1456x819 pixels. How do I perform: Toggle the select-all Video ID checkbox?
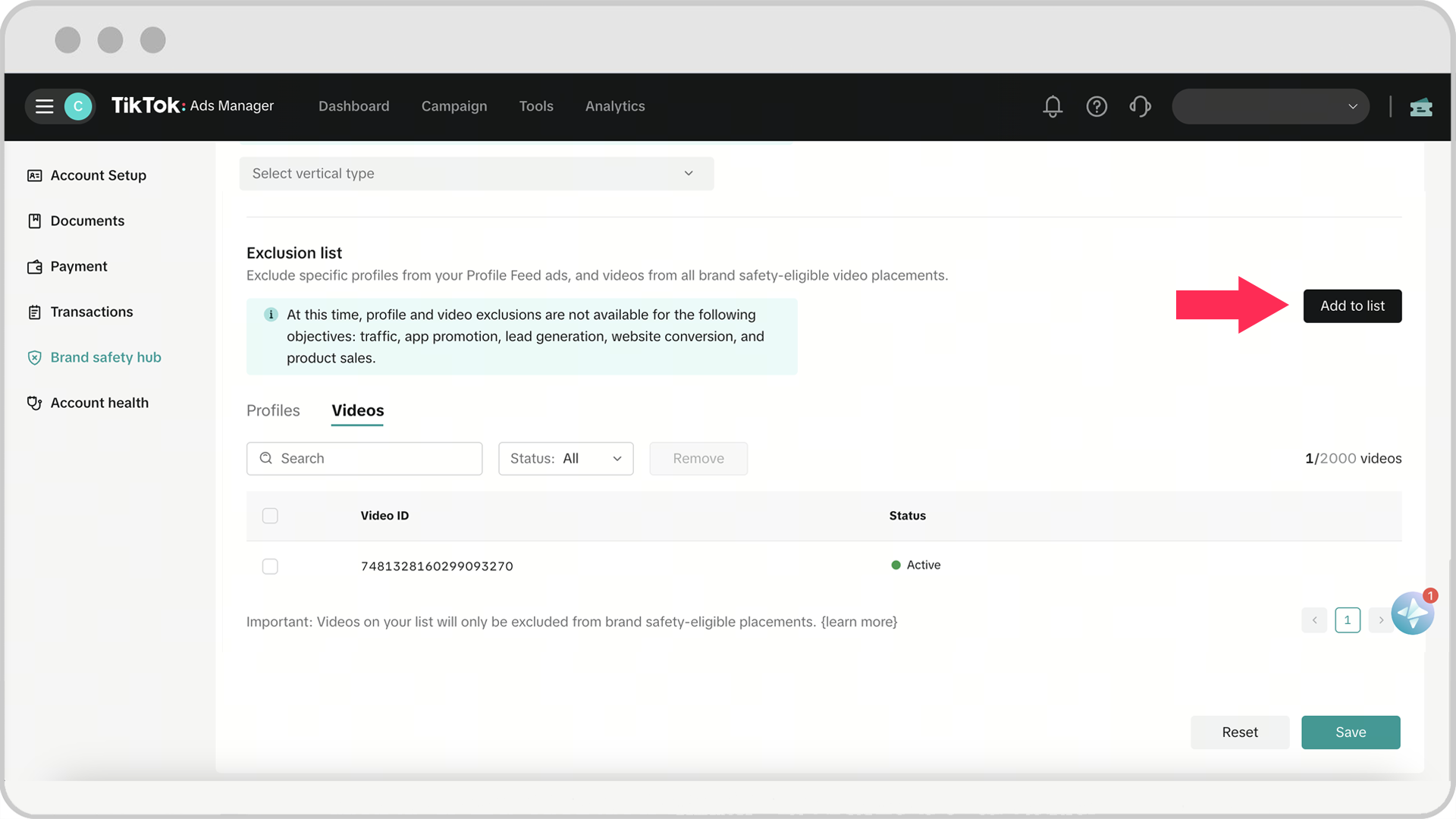tap(270, 516)
